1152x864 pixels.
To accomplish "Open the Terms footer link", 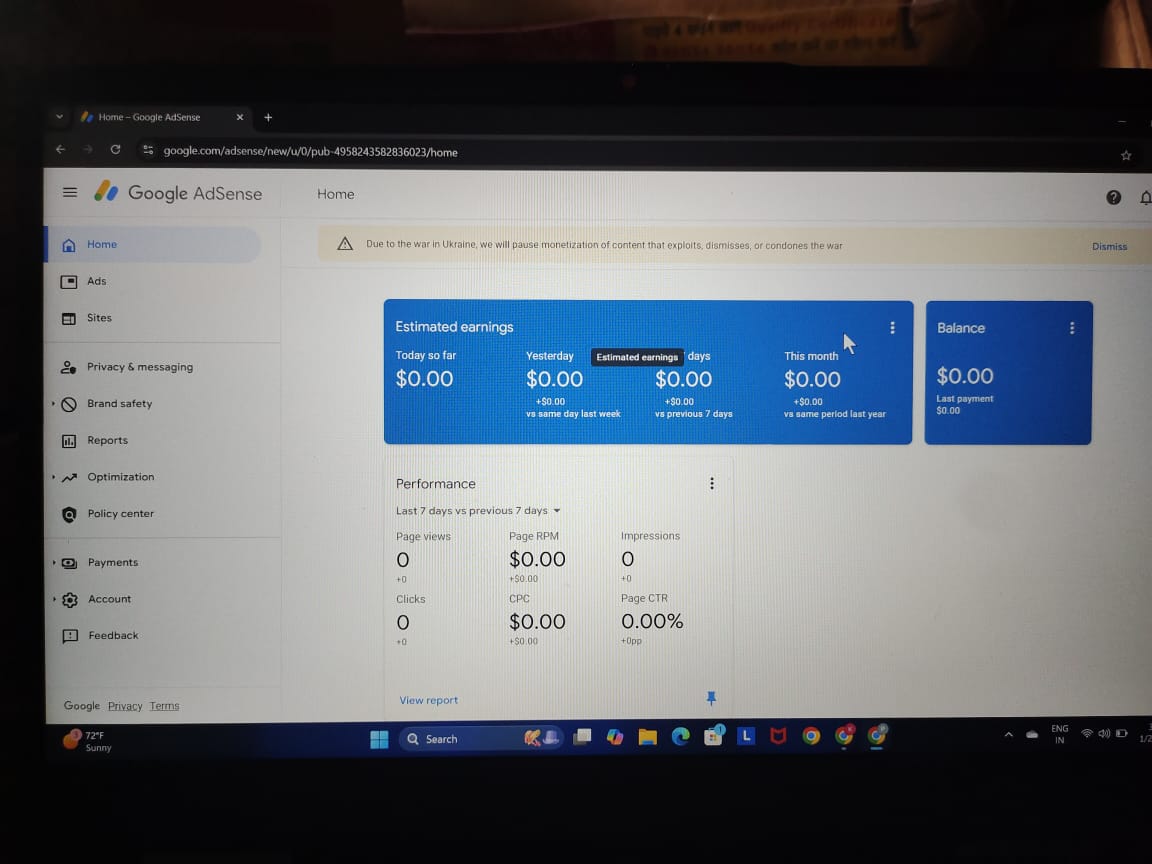I will (x=164, y=706).
